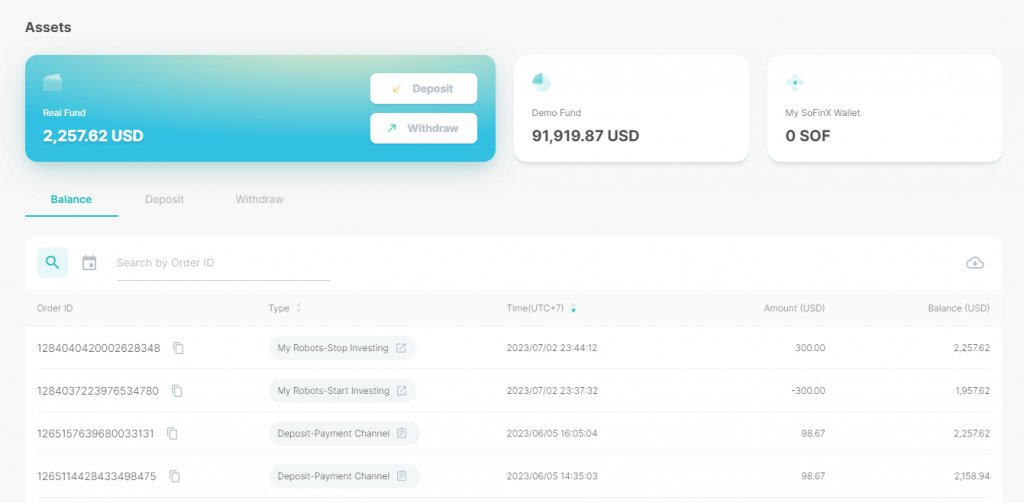The image size is (1024, 503).
Task: Open details icon for 14:35:03 deposit
Action: [x=402, y=476]
